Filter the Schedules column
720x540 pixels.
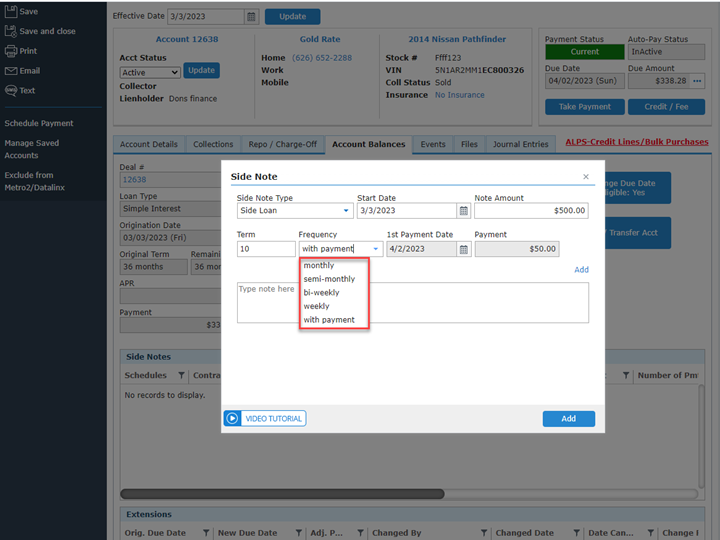click(x=181, y=376)
